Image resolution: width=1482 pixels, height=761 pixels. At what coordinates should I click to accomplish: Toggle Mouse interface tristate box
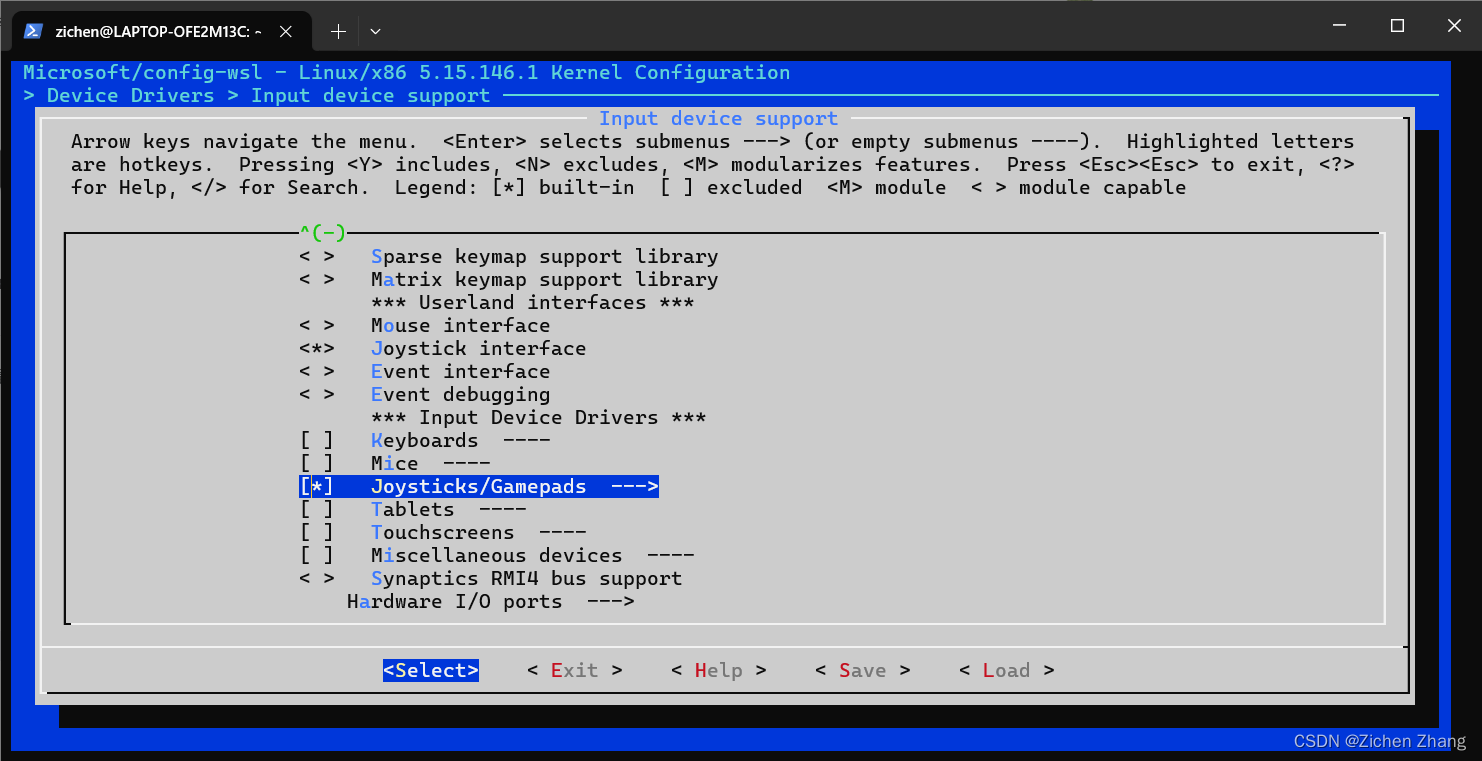[317, 326]
